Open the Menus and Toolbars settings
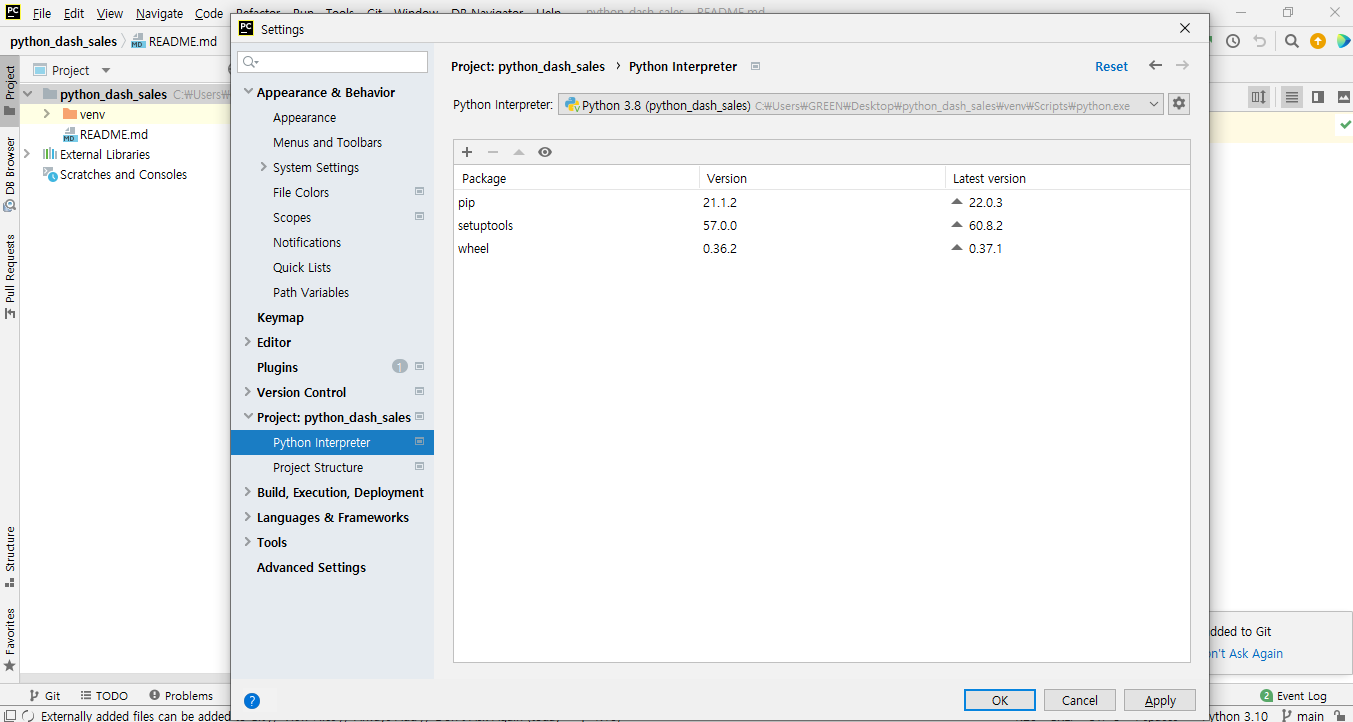The height and width of the screenshot is (722, 1353). point(327,142)
